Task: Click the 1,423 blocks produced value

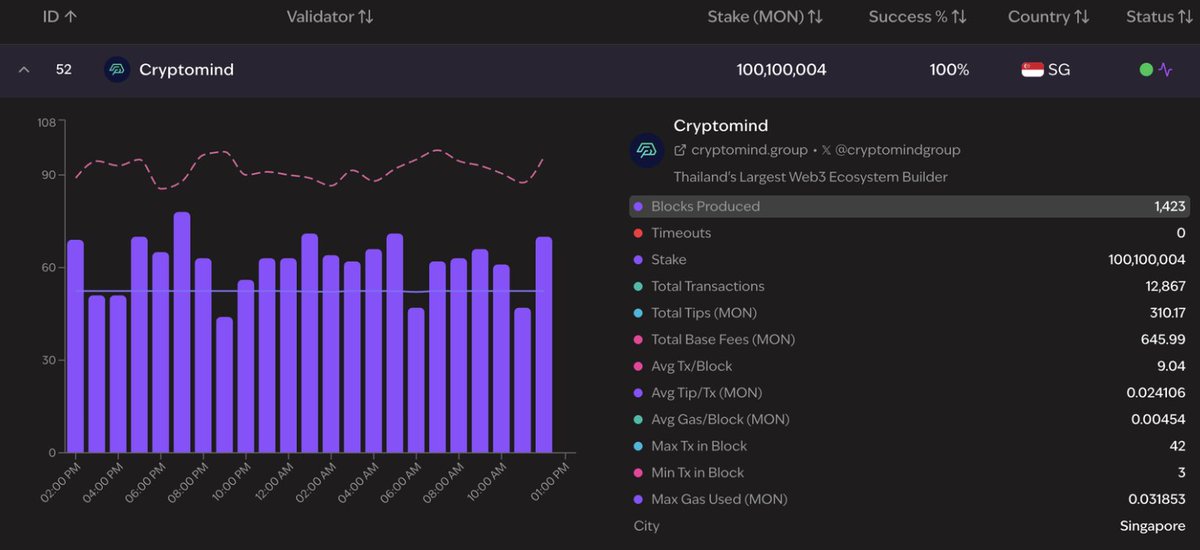Action: click(1170, 206)
